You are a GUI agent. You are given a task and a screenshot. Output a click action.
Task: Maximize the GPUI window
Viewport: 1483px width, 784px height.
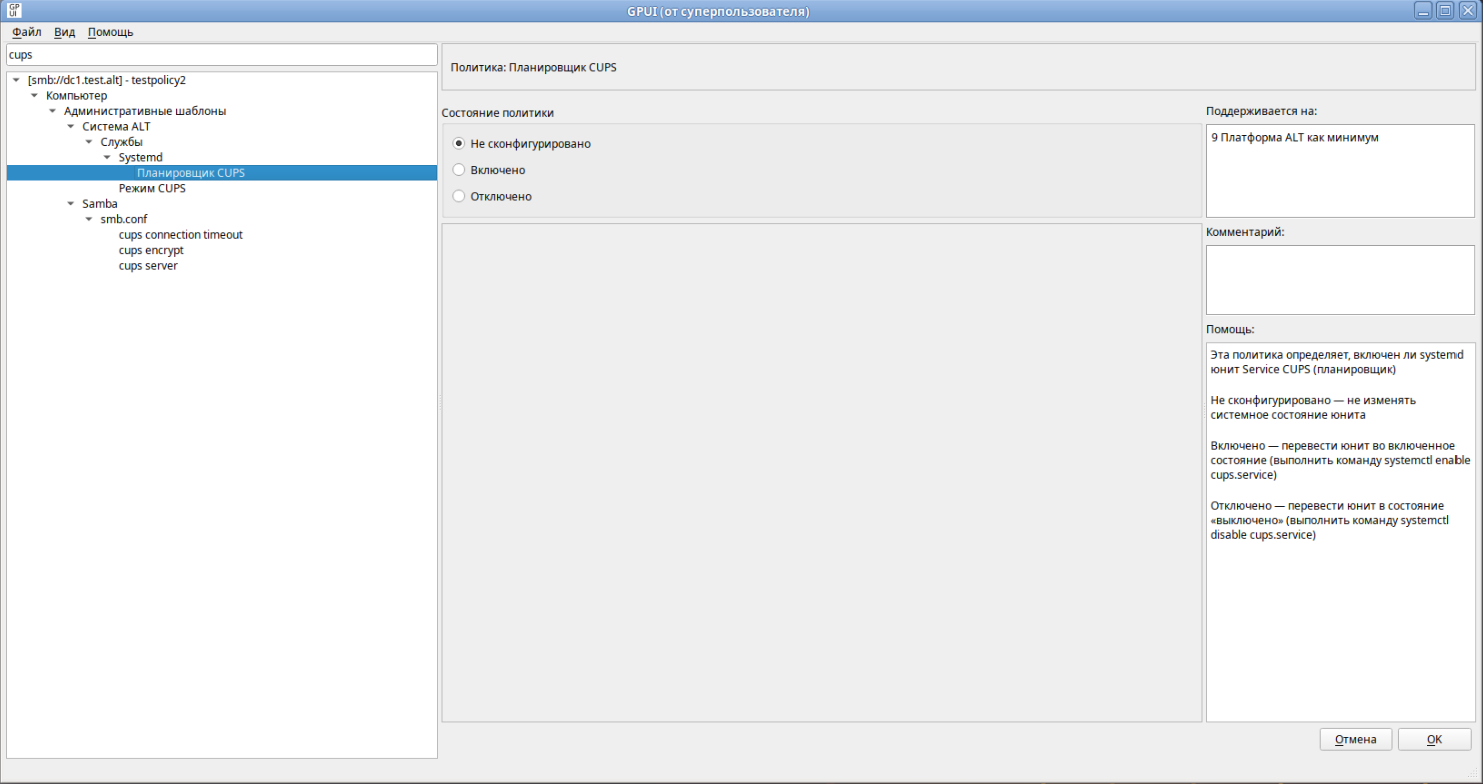1445,11
